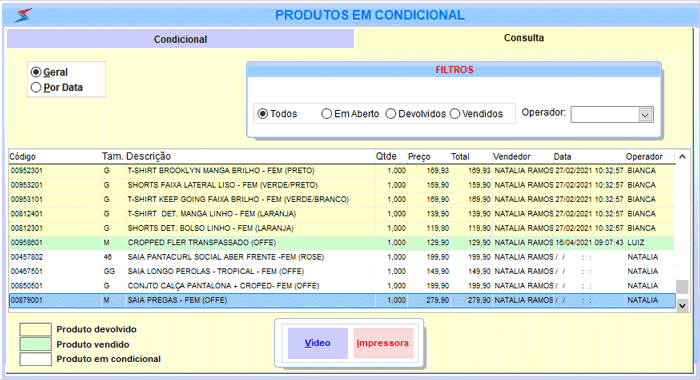The width and height of the screenshot is (700, 380).
Task: Click the red-blue logo icon in title bar
Action: coord(22,15)
